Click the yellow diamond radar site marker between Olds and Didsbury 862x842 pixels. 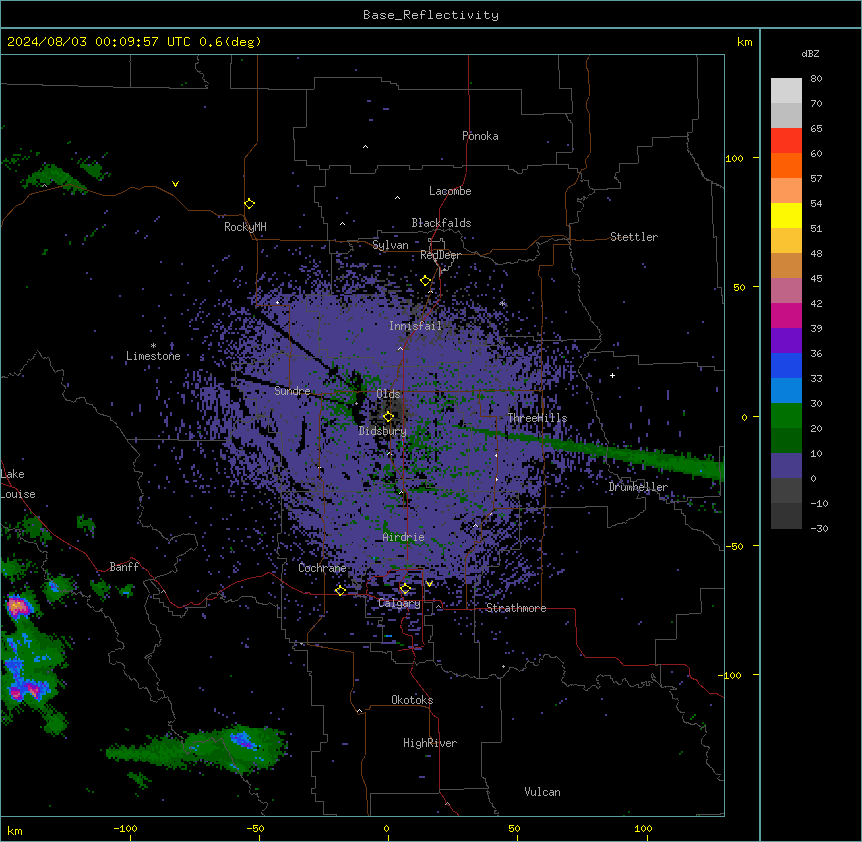click(388, 417)
